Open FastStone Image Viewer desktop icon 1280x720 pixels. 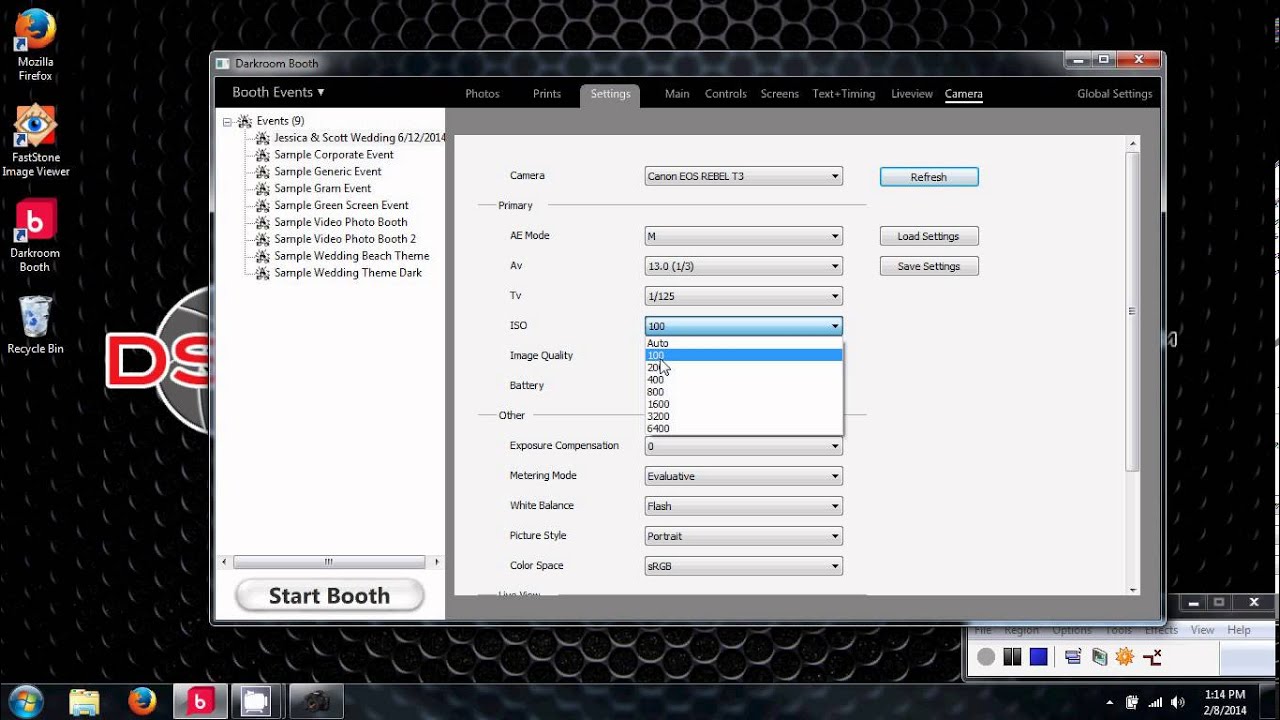35,140
